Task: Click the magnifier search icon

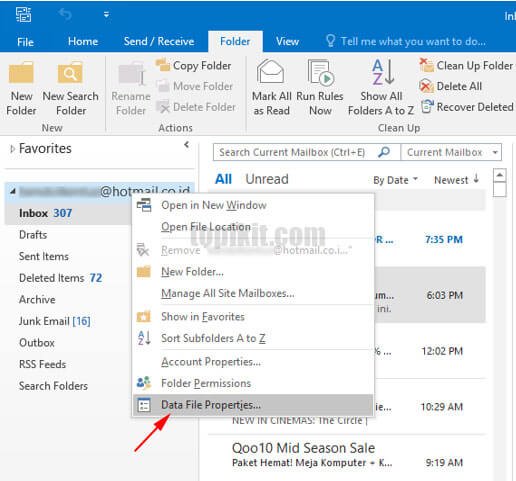Action: point(384,152)
